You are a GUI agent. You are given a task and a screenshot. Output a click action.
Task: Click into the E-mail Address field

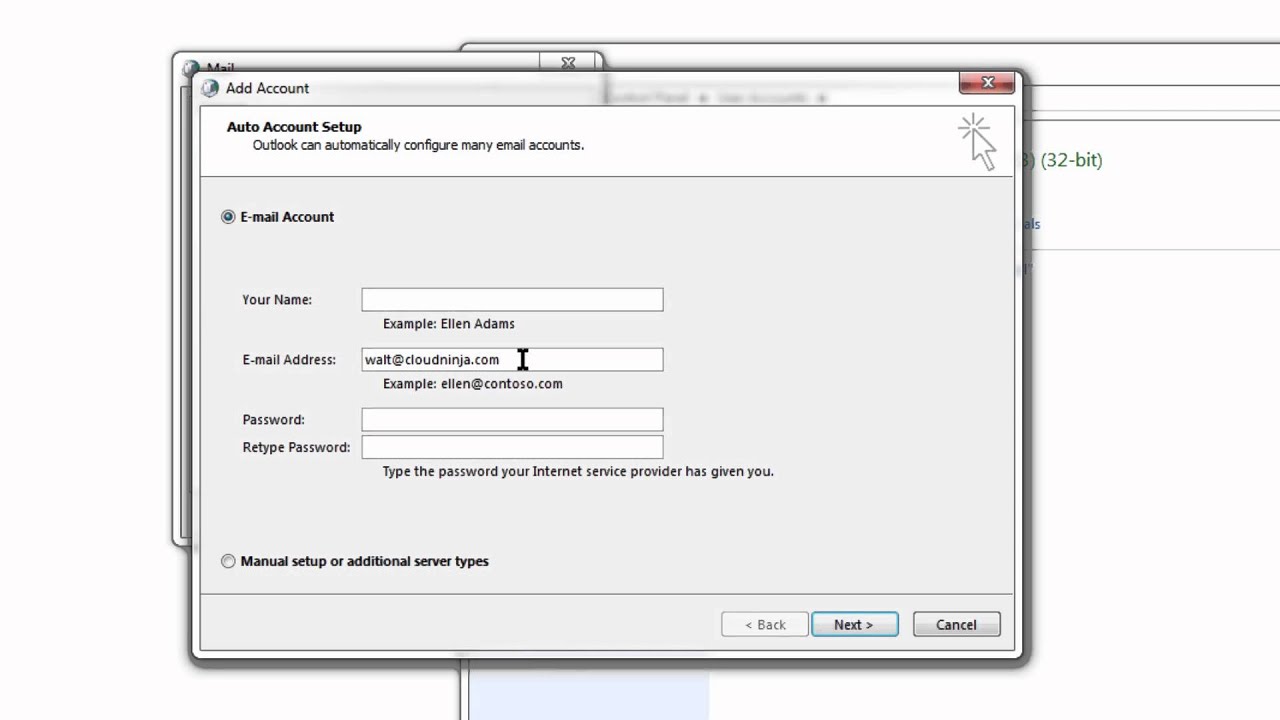click(512, 360)
